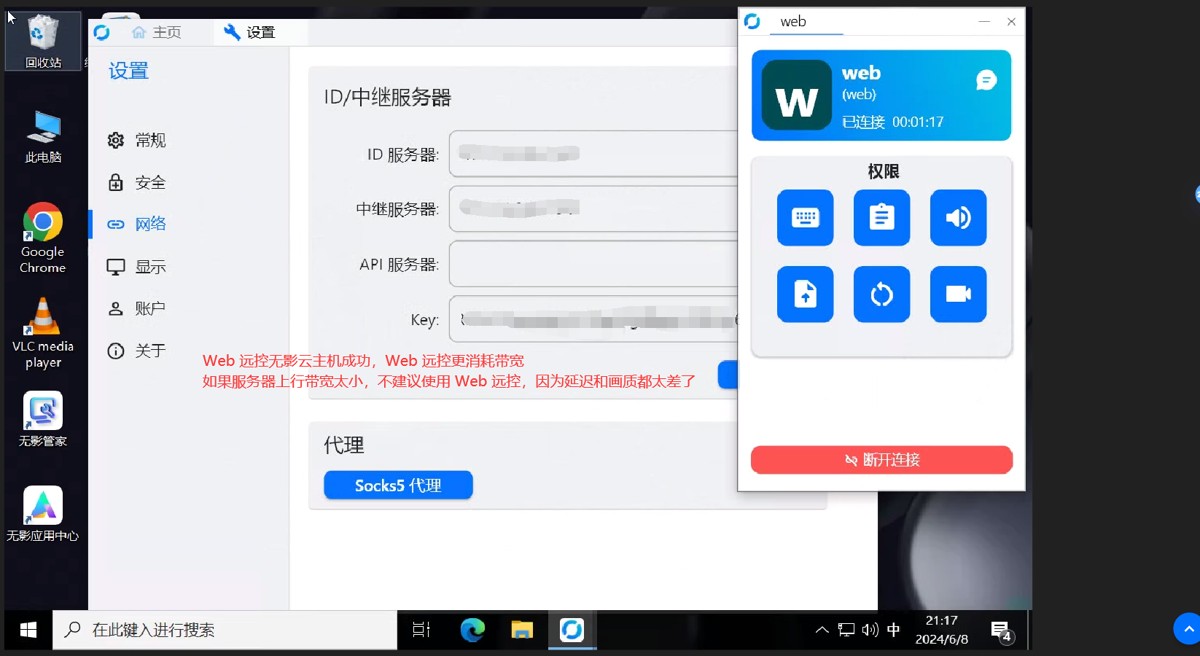Open Google Chrome desktop icon
Screen dimensions: 1200x656
click(x=43, y=237)
